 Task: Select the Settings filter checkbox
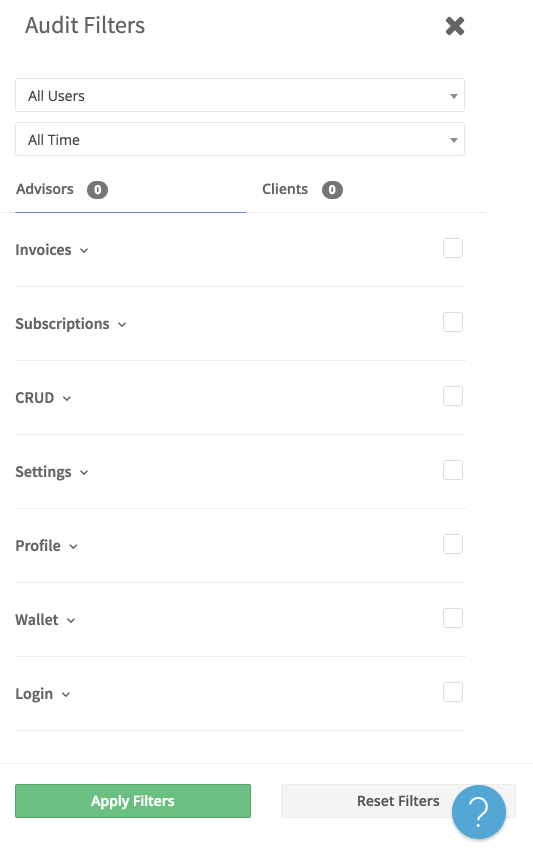pos(453,470)
